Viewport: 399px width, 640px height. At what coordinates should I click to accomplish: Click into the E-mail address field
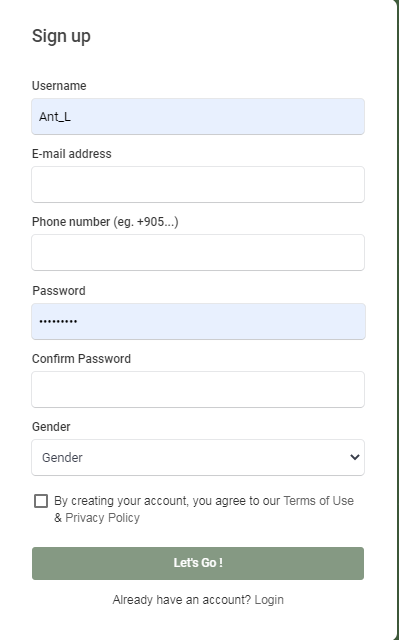198,184
